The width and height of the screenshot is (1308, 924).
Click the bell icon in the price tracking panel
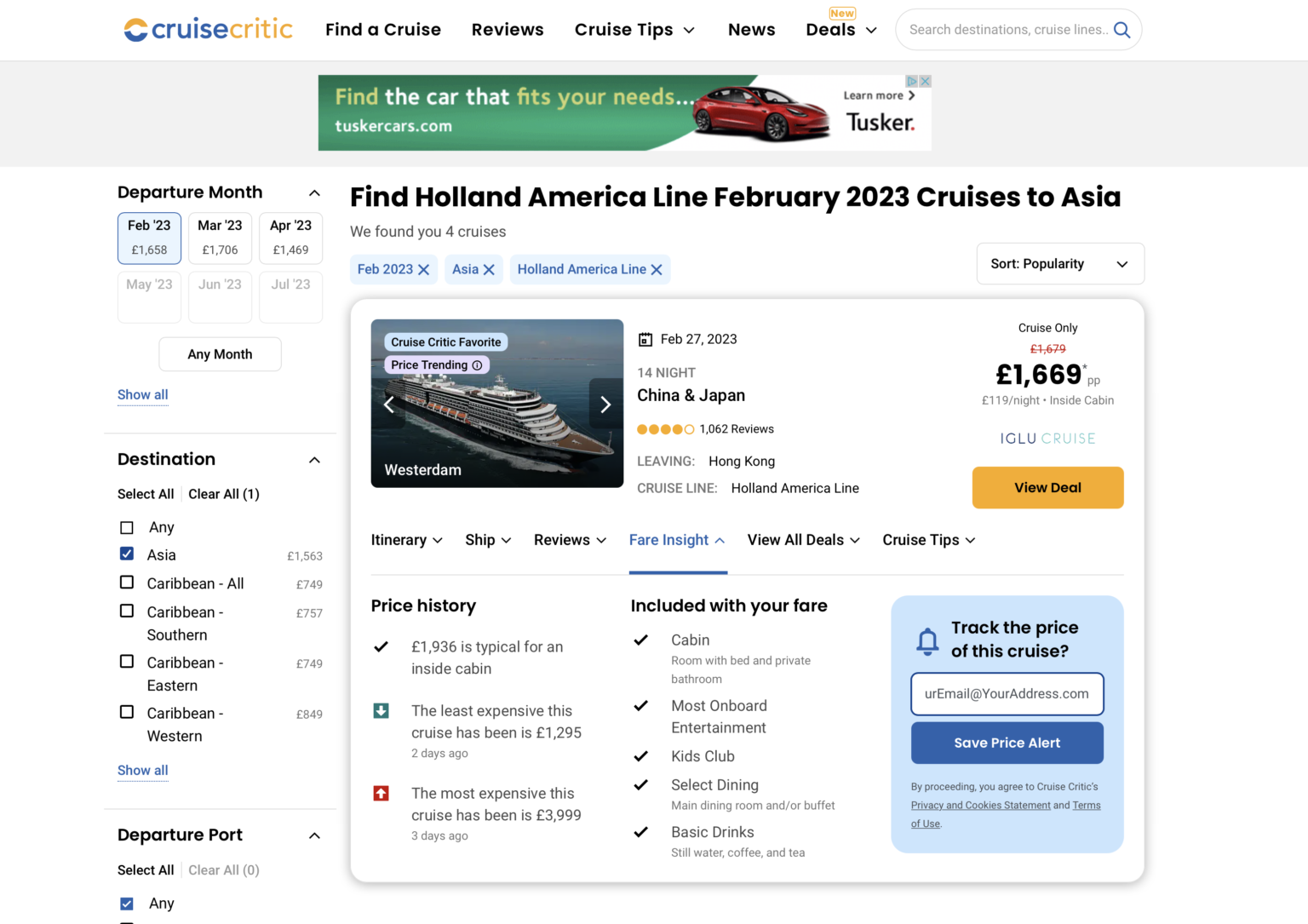pyautogui.click(x=928, y=640)
